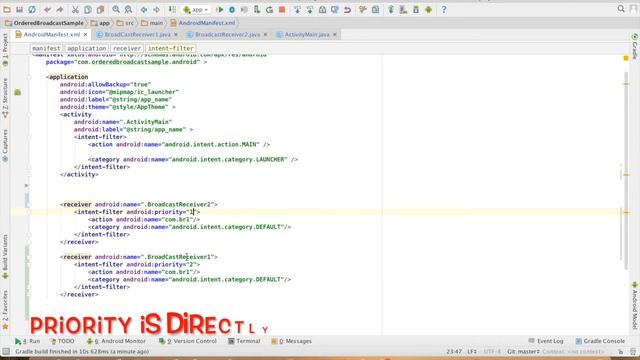640x360 pixels.
Task: Click the mipmap launcher gutter icon
Action: 18,92
